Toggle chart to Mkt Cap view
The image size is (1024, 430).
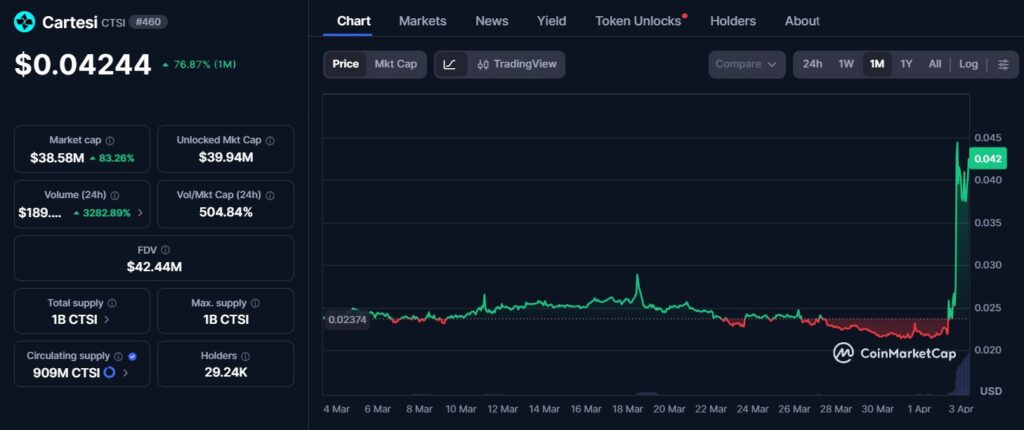[395, 64]
